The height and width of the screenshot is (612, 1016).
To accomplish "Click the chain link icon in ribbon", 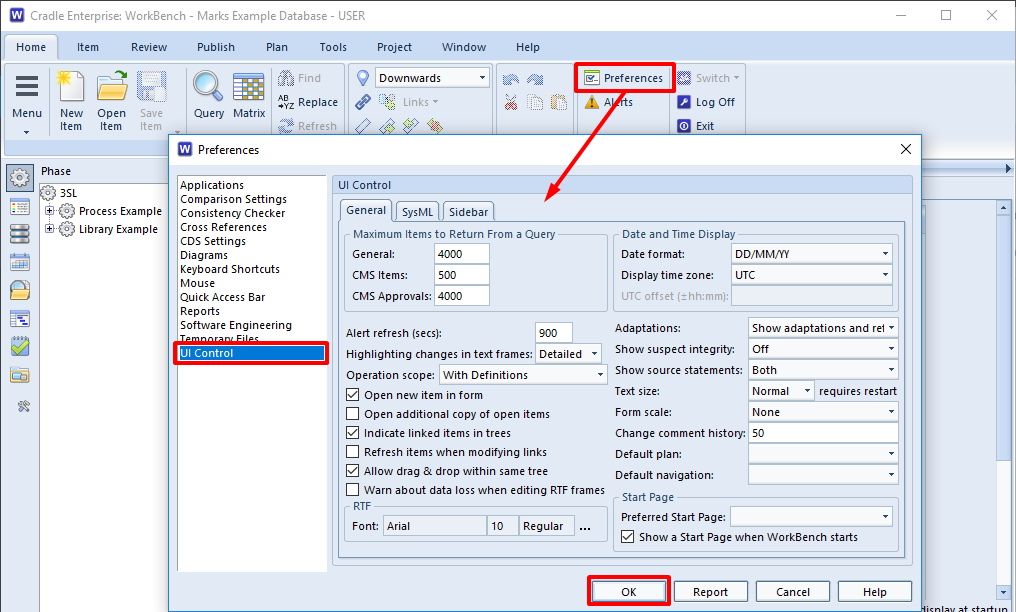I will (x=363, y=102).
